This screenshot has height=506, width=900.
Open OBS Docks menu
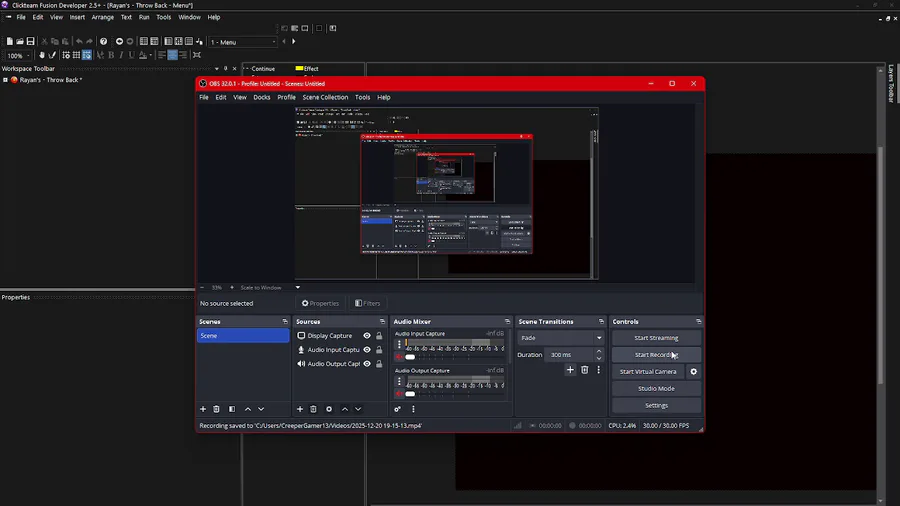[262, 97]
